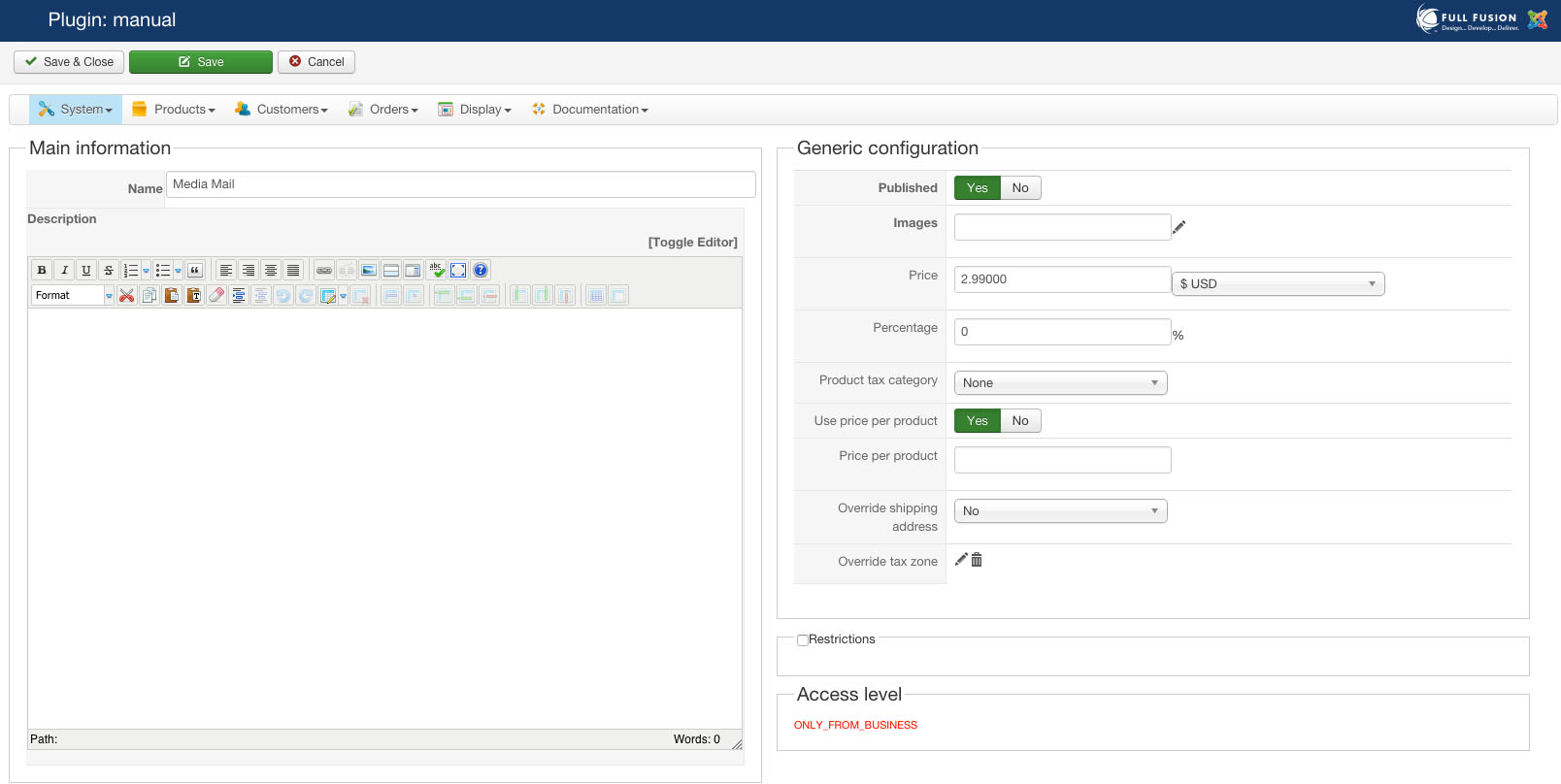Expand the numbered list style arrow
The image size is (1561, 784).
pyautogui.click(x=147, y=270)
